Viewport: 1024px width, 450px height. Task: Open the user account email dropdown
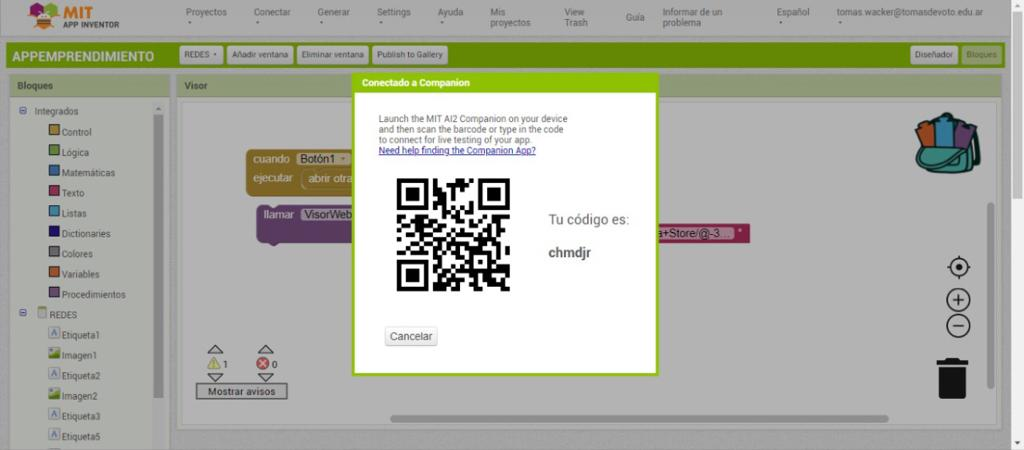coord(910,16)
